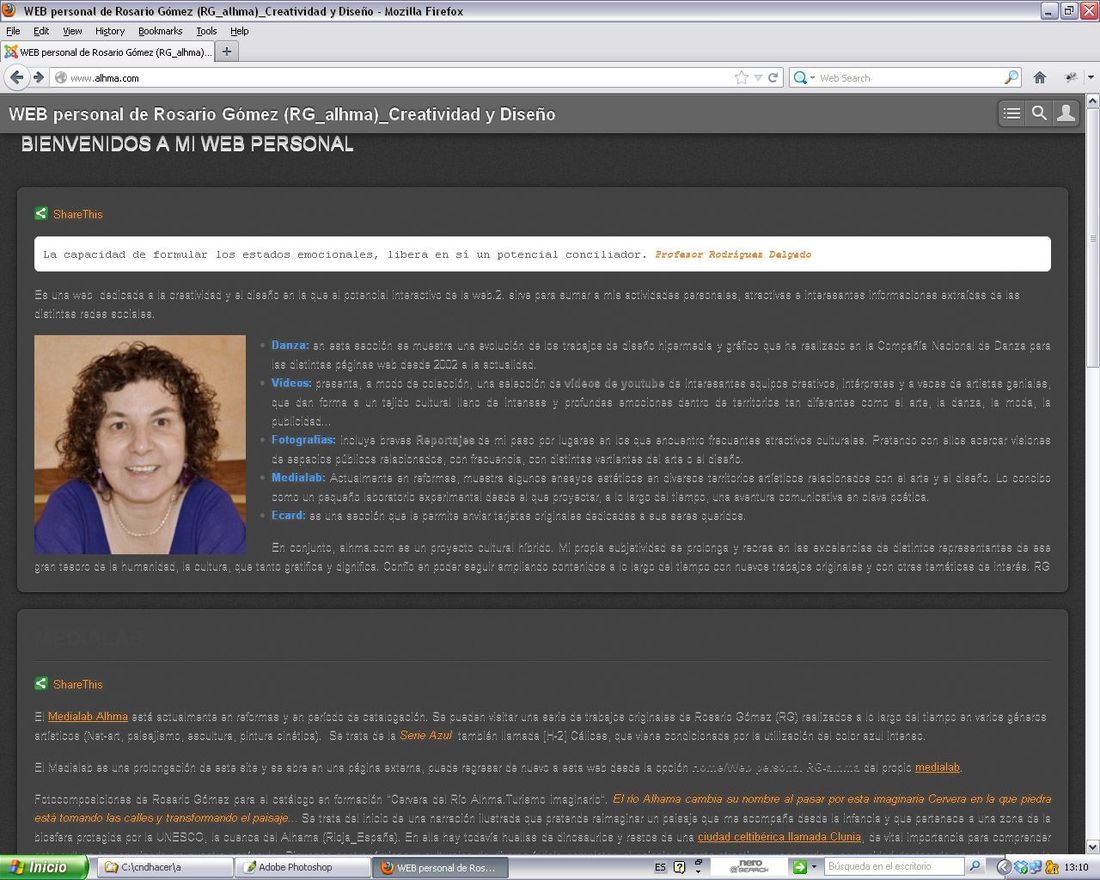Go forward using the Firefox forward arrow
Screen dimensions: 1100x880
(x=39, y=77)
